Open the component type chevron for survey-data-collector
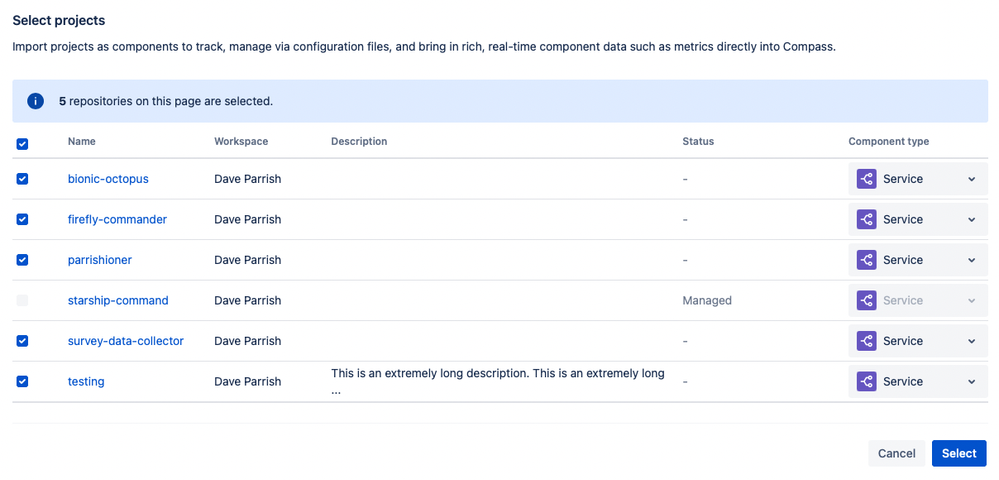The image size is (999, 480). tap(972, 341)
